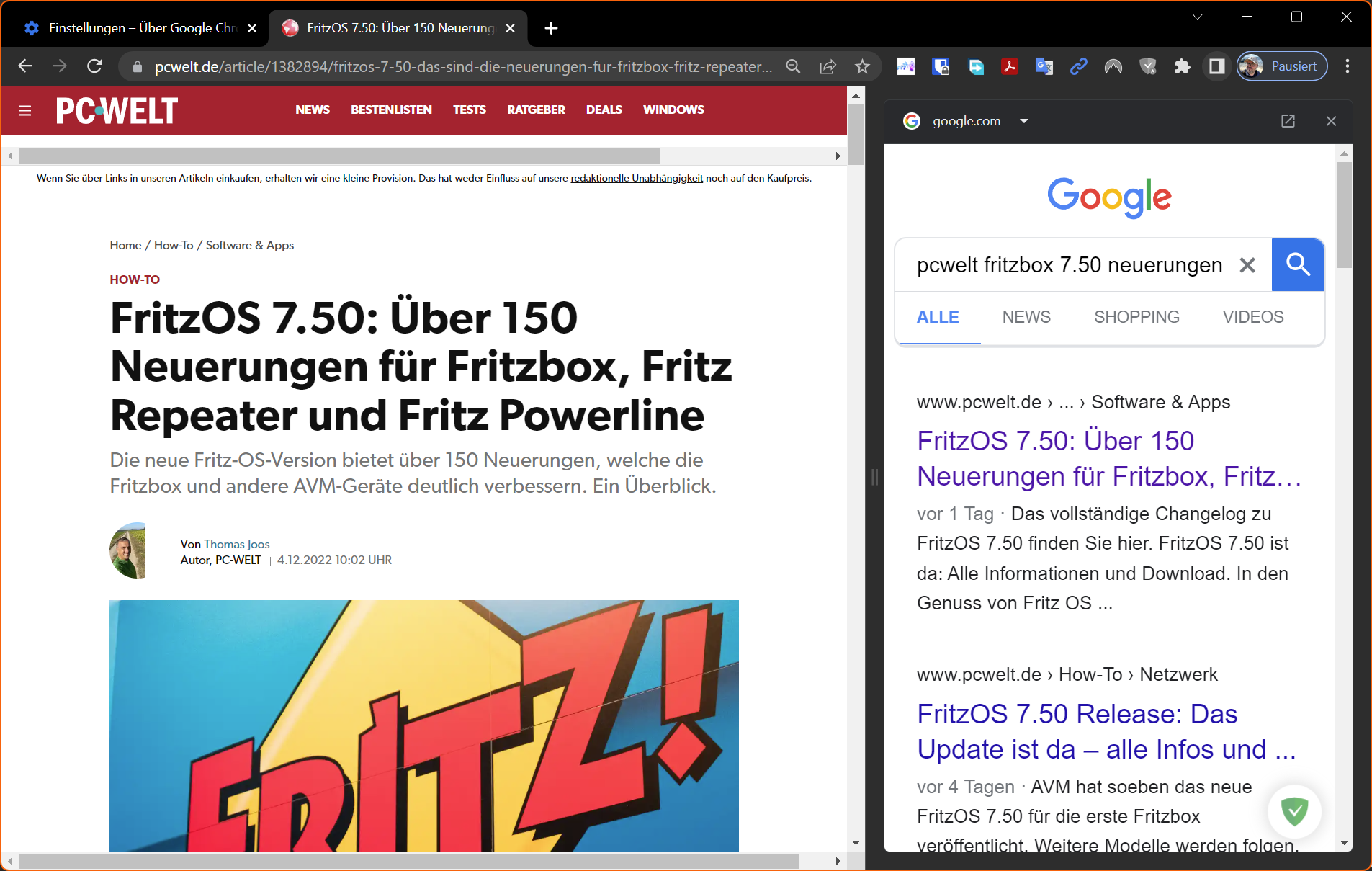Open the Google Translate extension
This screenshot has height=871, width=1372.
click(1044, 66)
